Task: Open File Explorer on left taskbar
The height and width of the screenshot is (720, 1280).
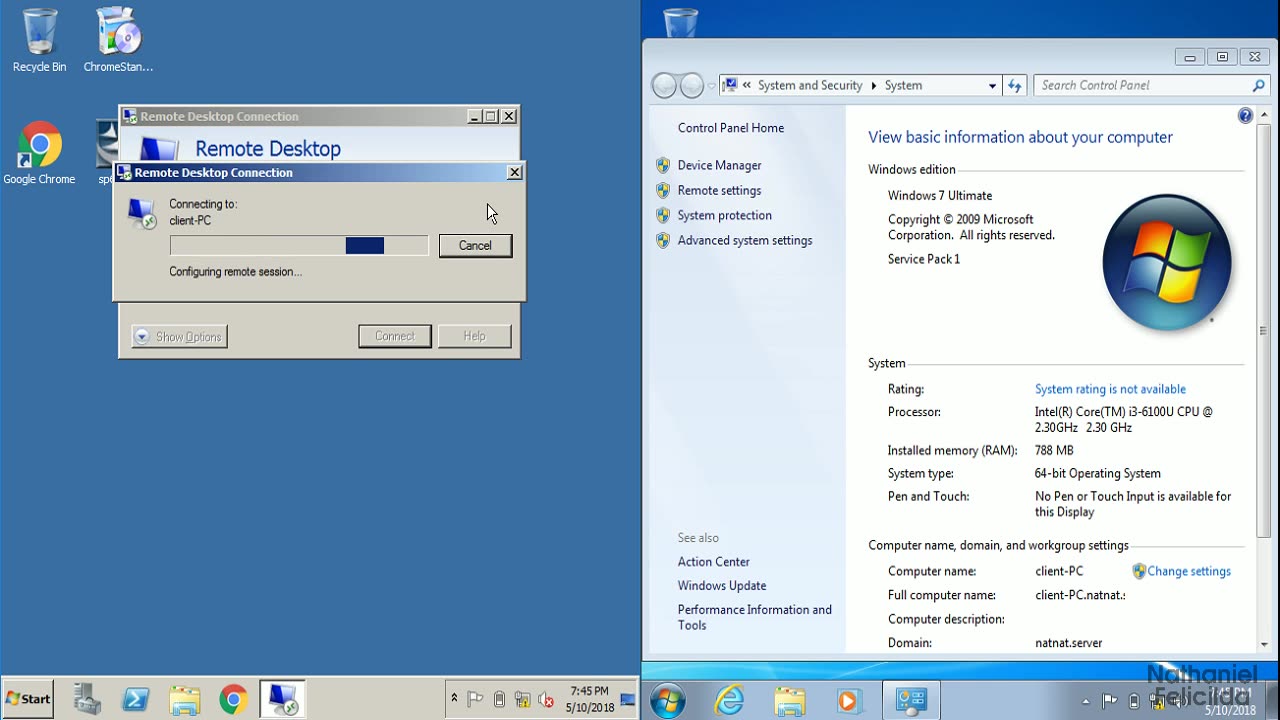Action: click(185, 699)
